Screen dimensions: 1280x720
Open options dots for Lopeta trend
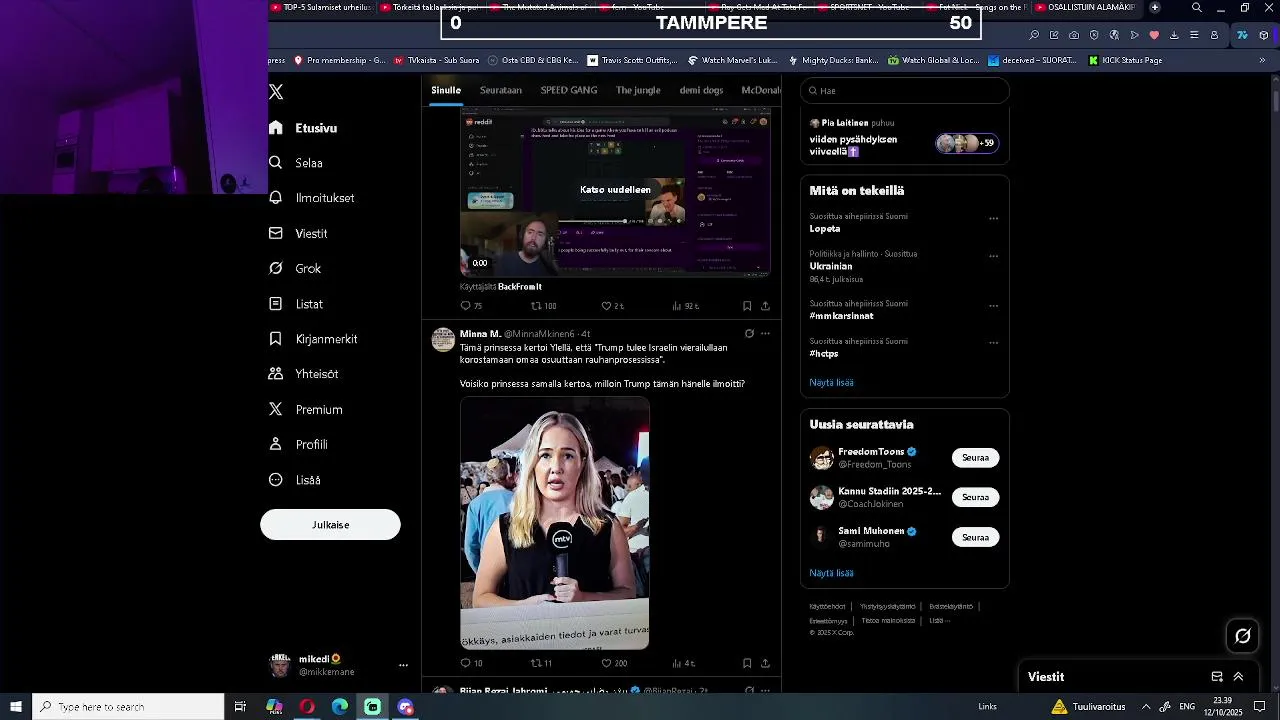point(993,218)
